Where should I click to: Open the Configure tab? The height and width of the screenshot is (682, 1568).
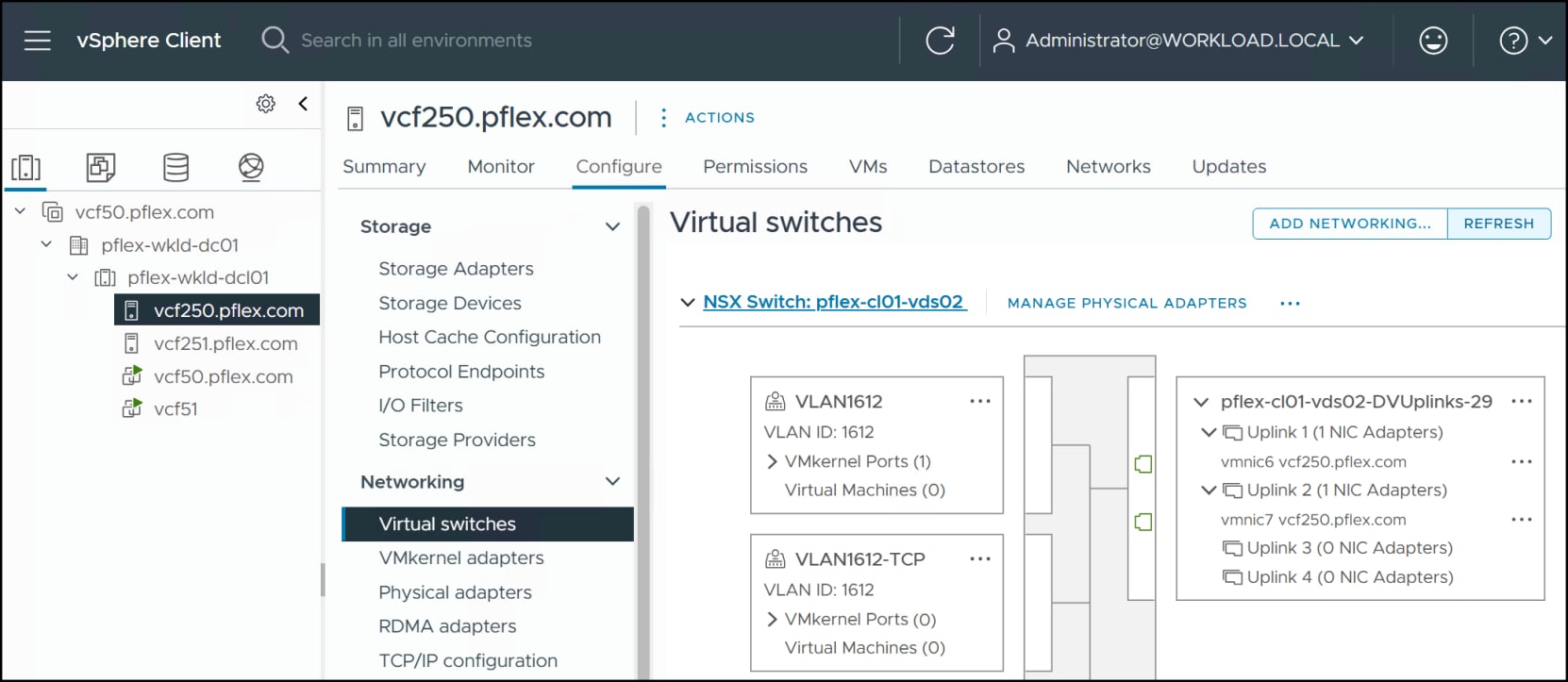[x=619, y=167]
